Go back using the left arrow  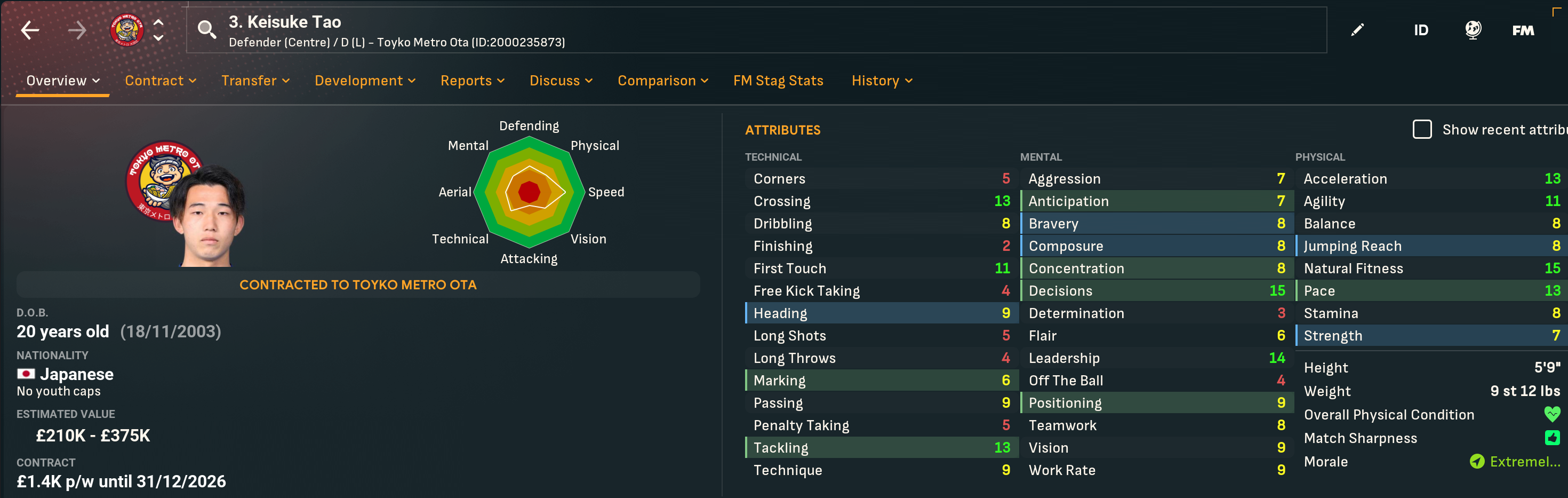(30, 30)
